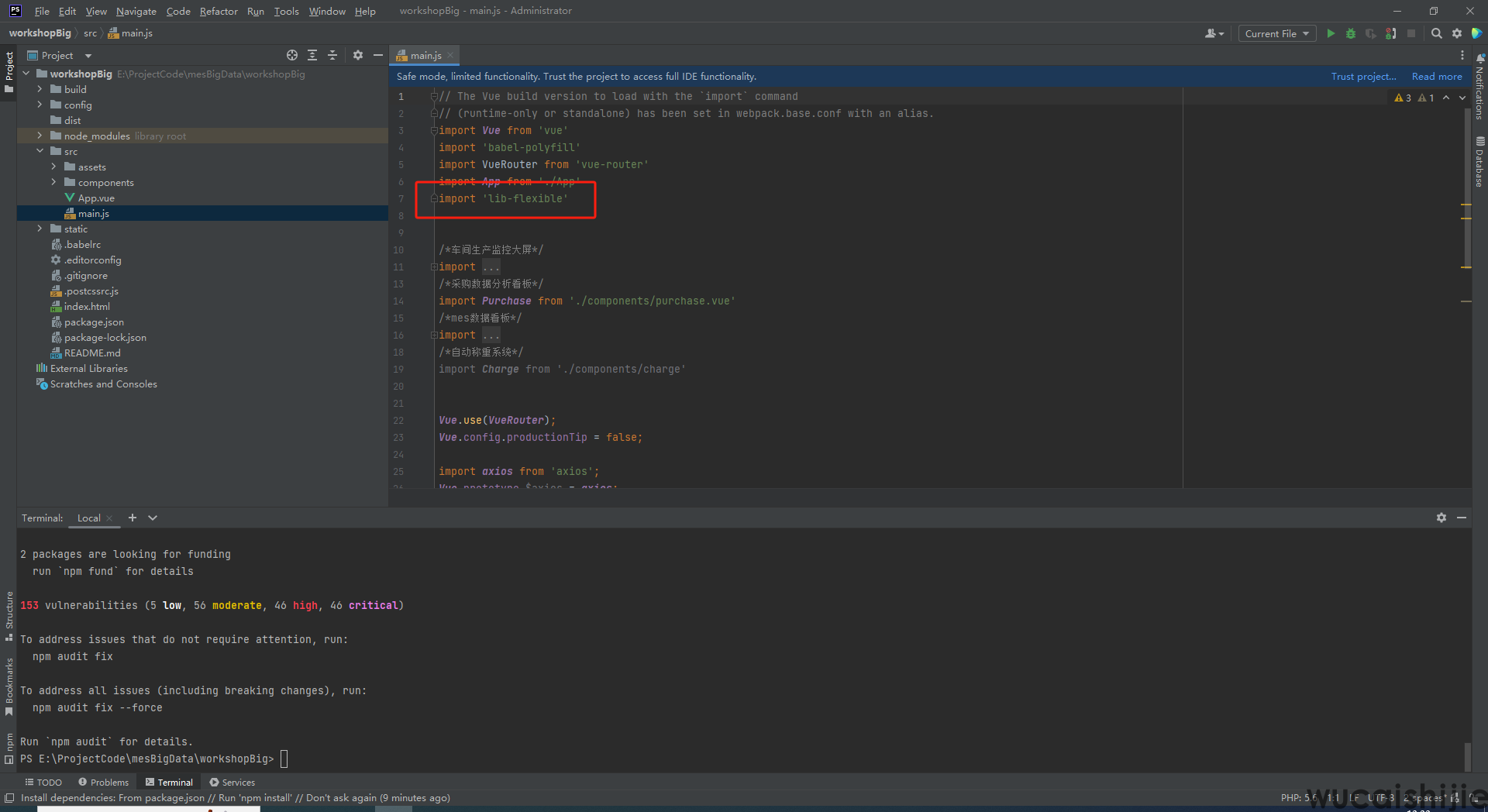Screen dimensions: 1488x812
Task: Jump to next highlighted error arrow
Action: click(1462, 98)
